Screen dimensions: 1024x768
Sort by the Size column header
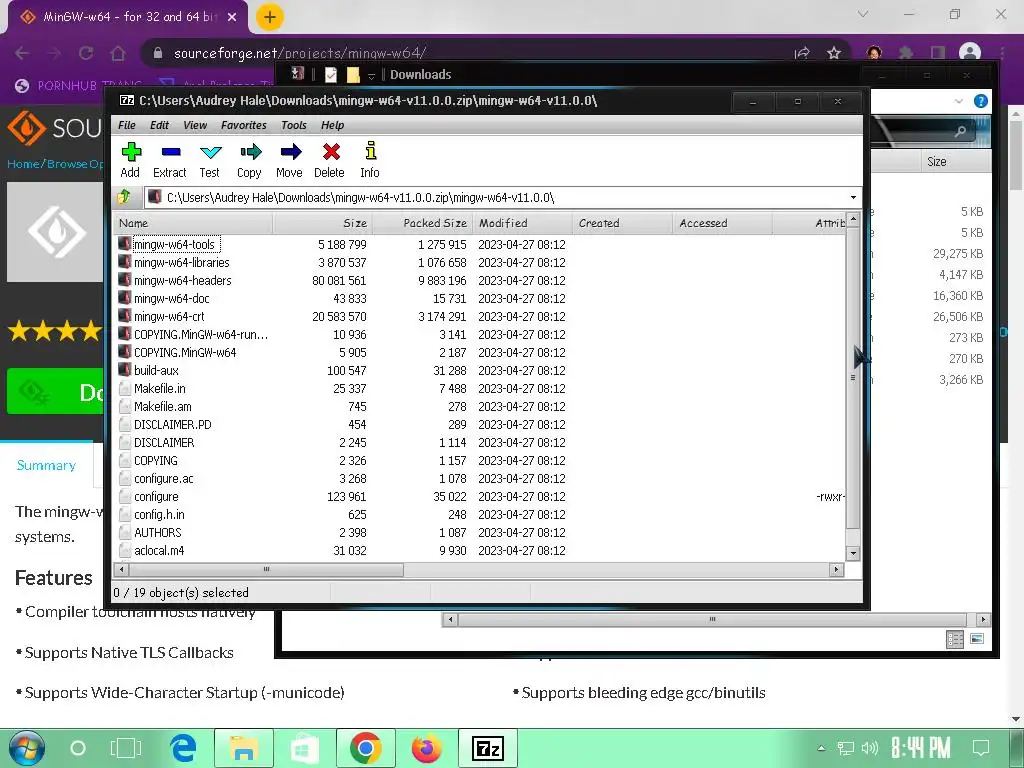tap(323, 223)
